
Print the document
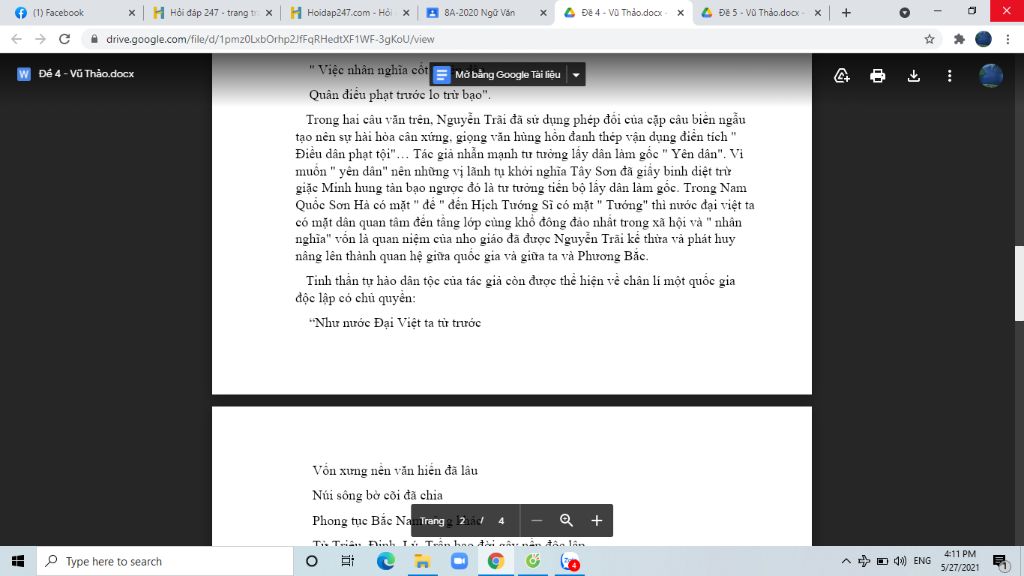[x=877, y=75]
